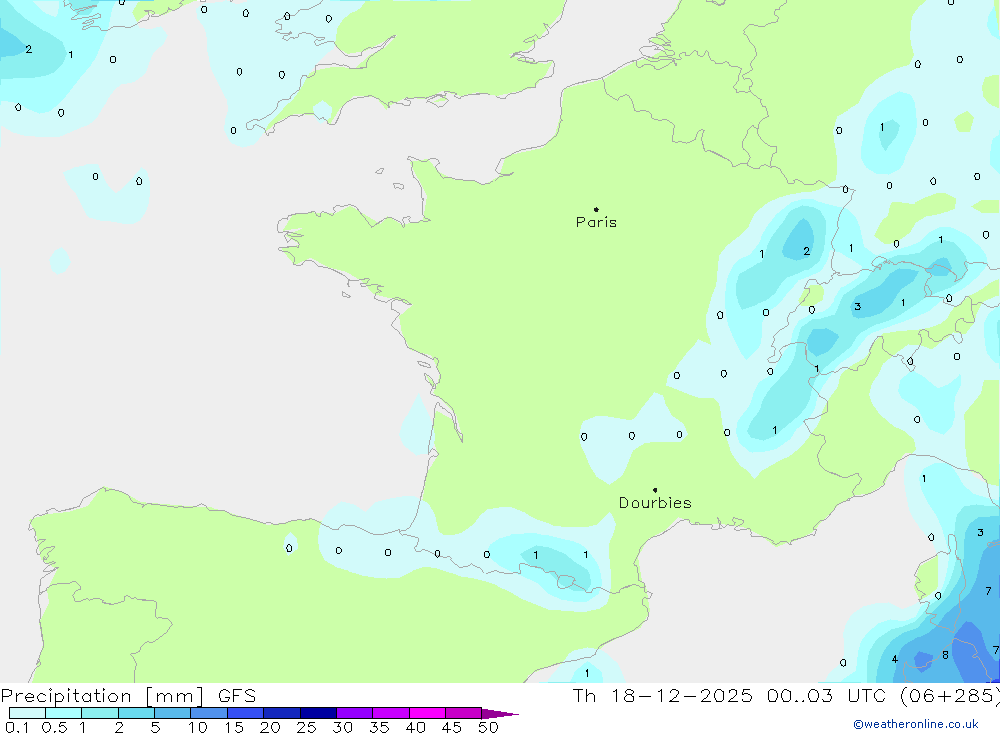1000x733 pixels.
Task: Pick the 1–2 mm legend swatch
Action: point(100,713)
